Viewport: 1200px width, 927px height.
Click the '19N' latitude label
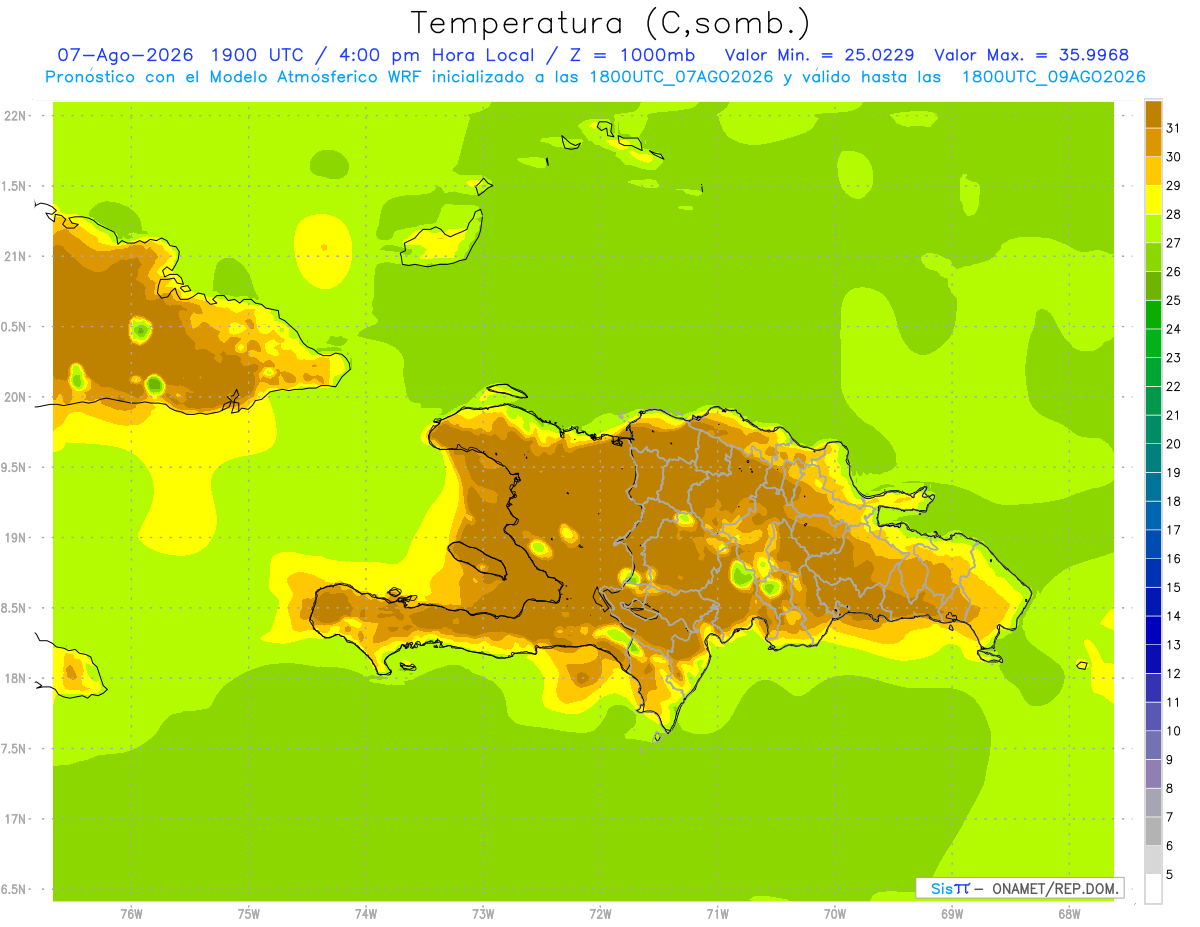(x=17, y=537)
